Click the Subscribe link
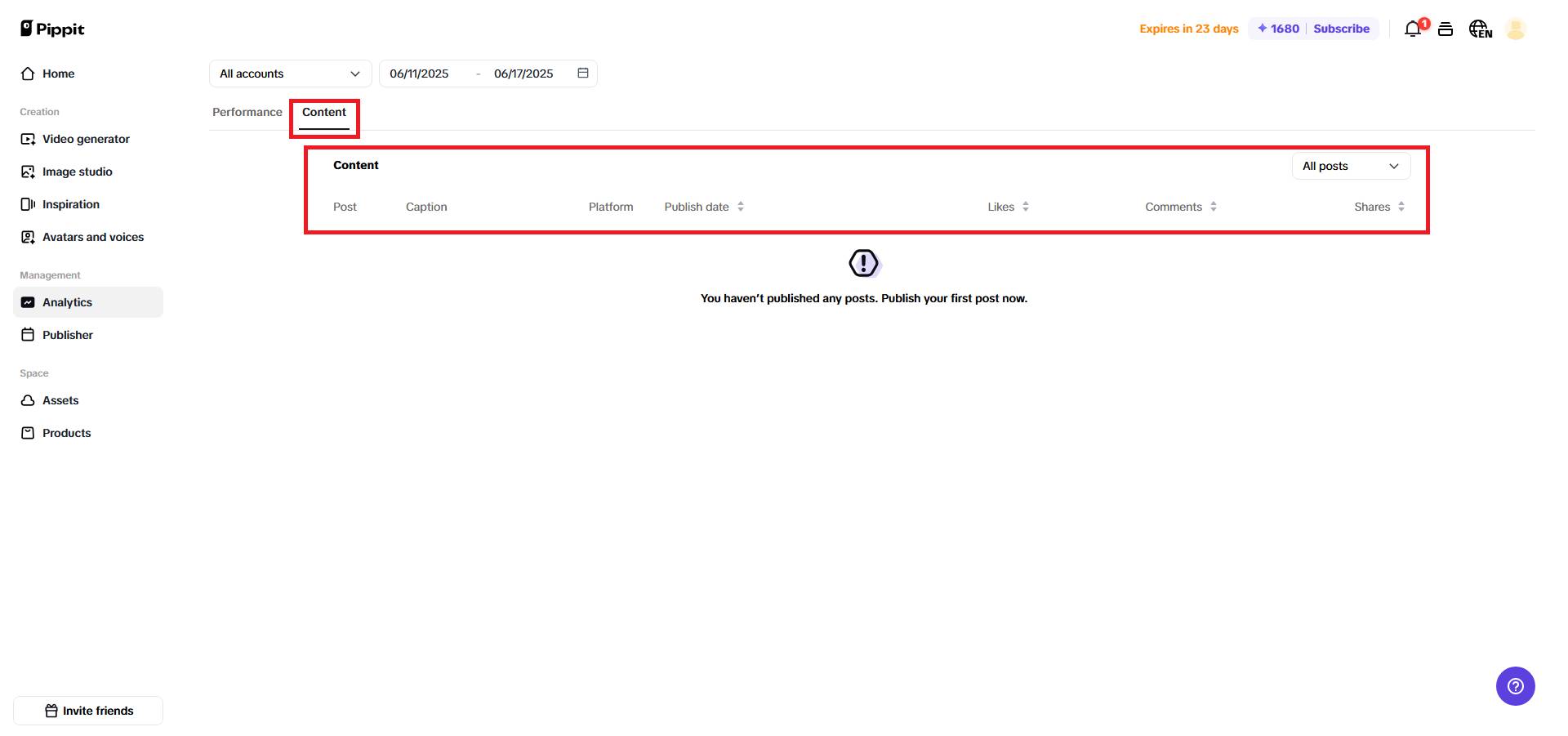1568x736 pixels. coord(1341,29)
